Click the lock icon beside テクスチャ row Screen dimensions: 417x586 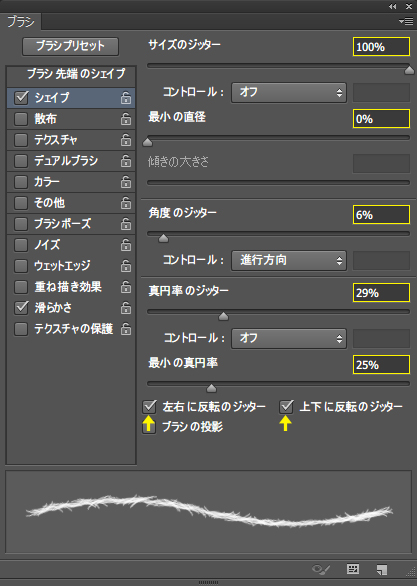pos(126,140)
